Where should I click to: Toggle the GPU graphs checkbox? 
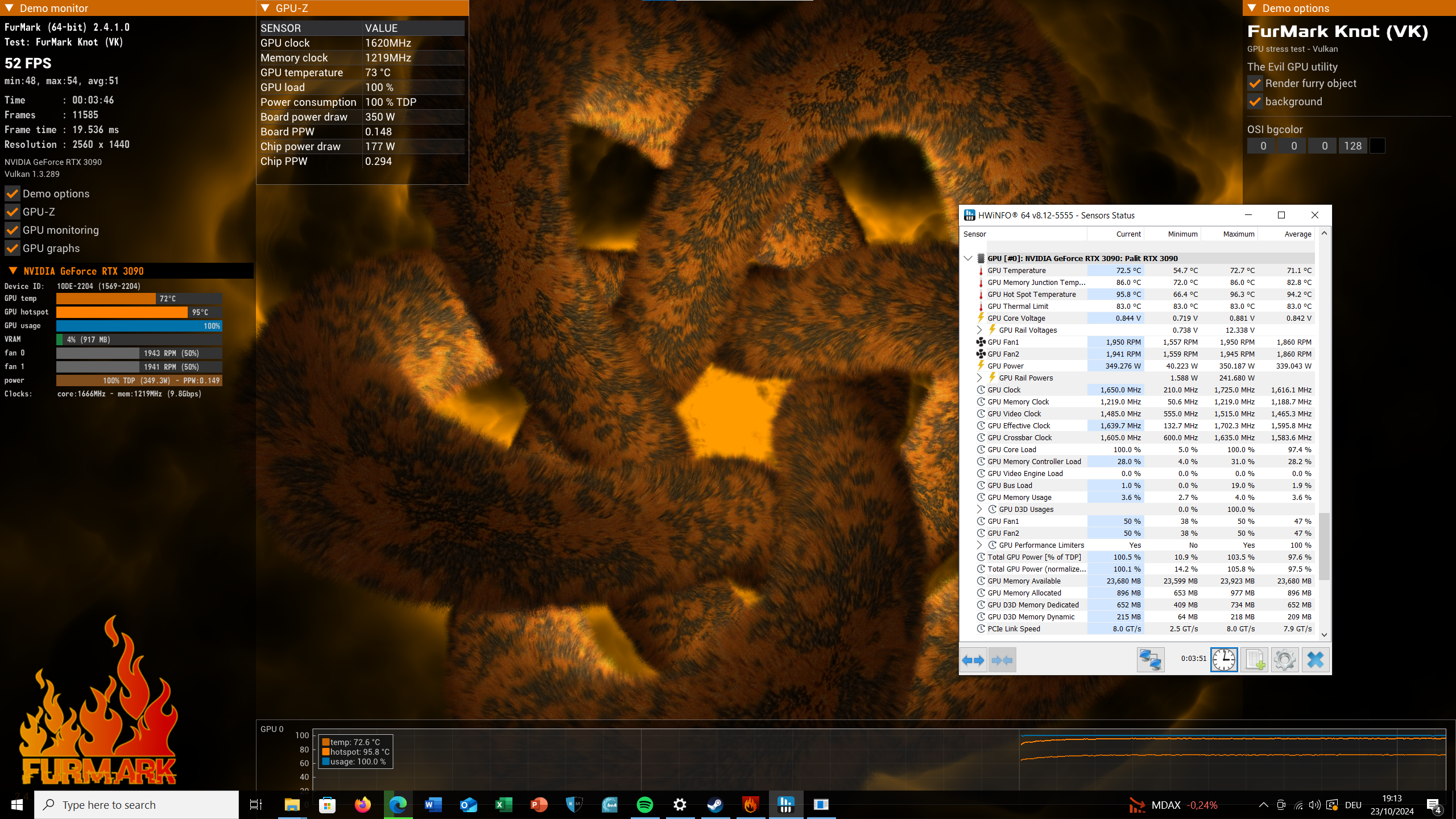coord(13,249)
